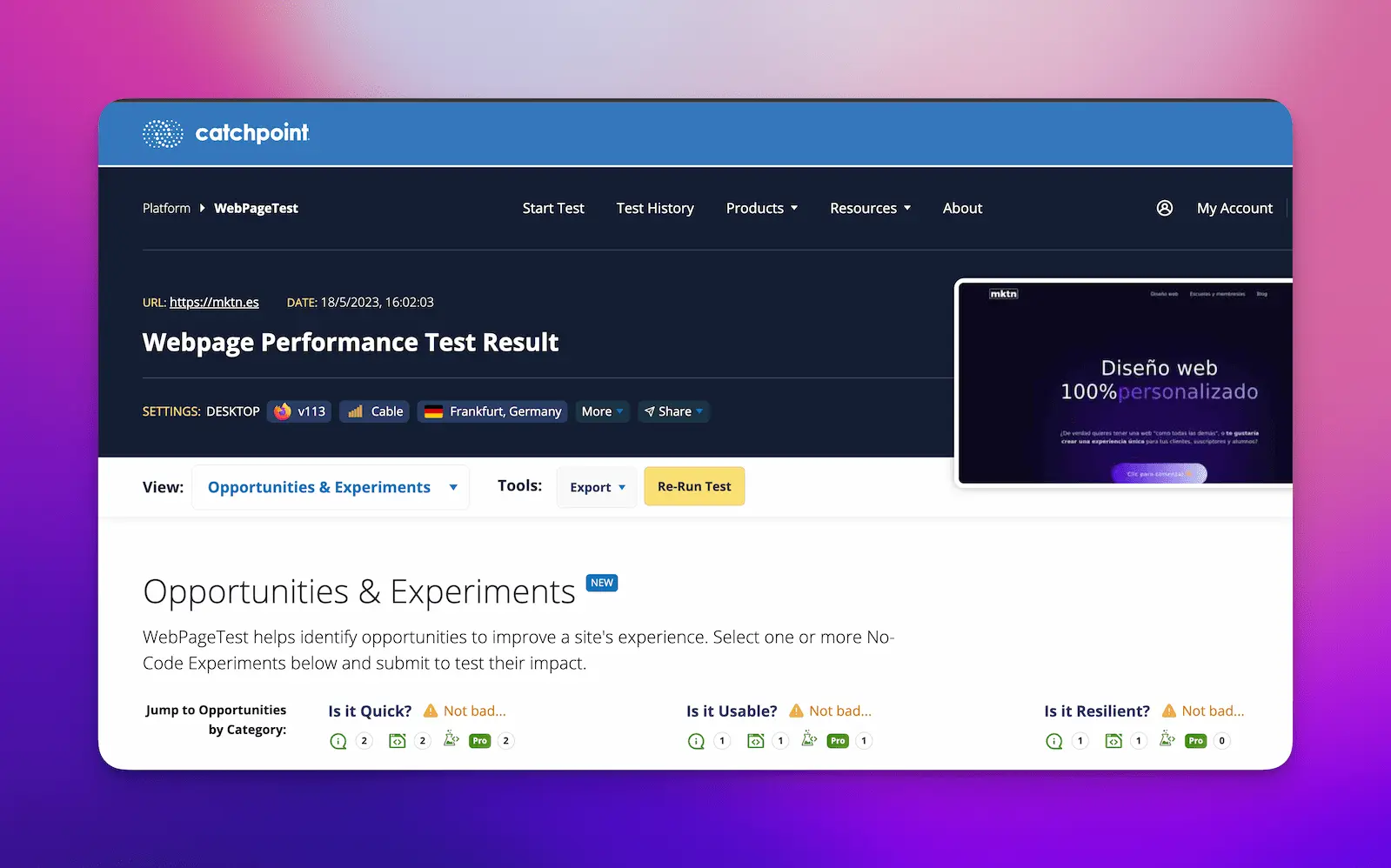Click the German flag icon

coord(433,411)
